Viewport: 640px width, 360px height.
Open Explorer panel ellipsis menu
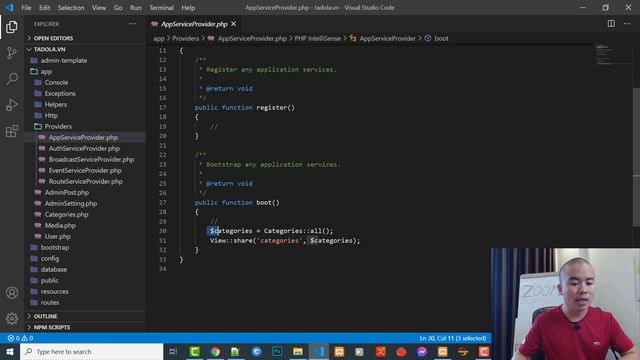pyautogui.click(x=133, y=24)
